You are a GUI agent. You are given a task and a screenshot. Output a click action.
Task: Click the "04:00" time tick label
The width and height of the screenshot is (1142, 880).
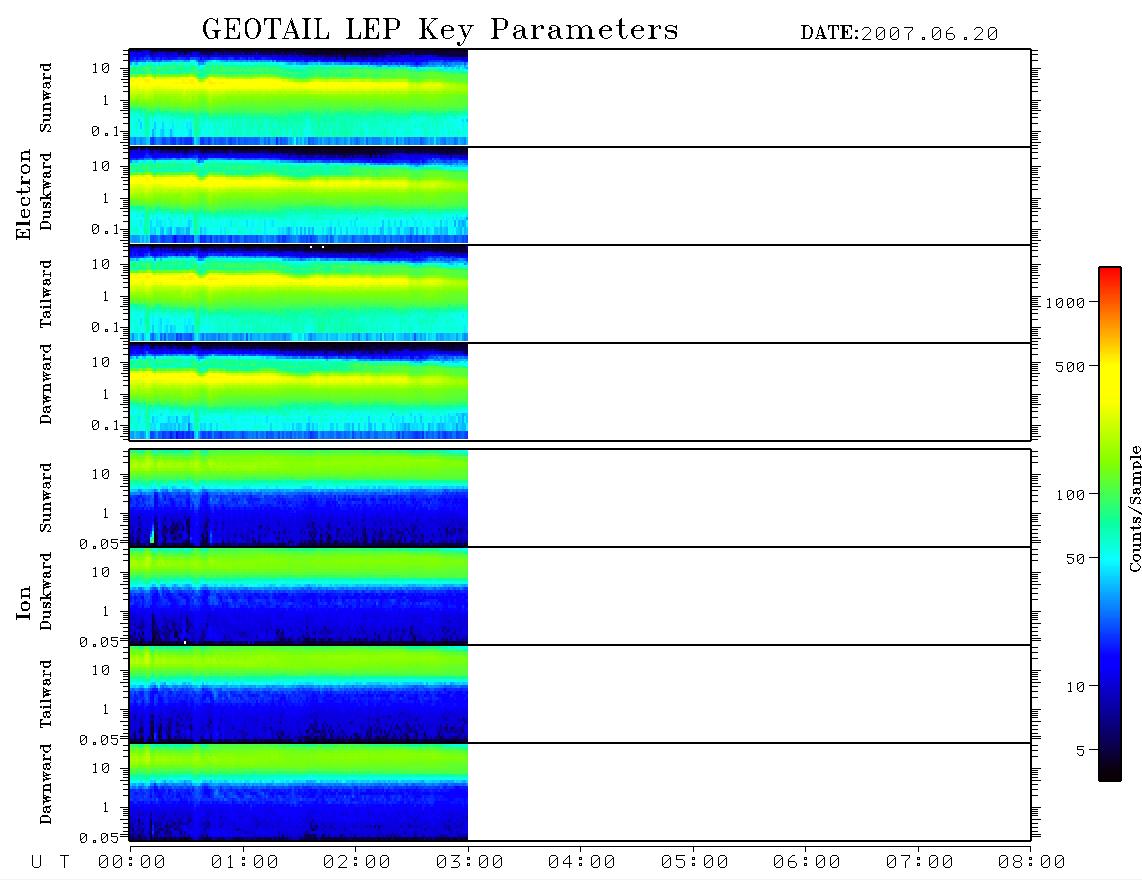[582, 863]
